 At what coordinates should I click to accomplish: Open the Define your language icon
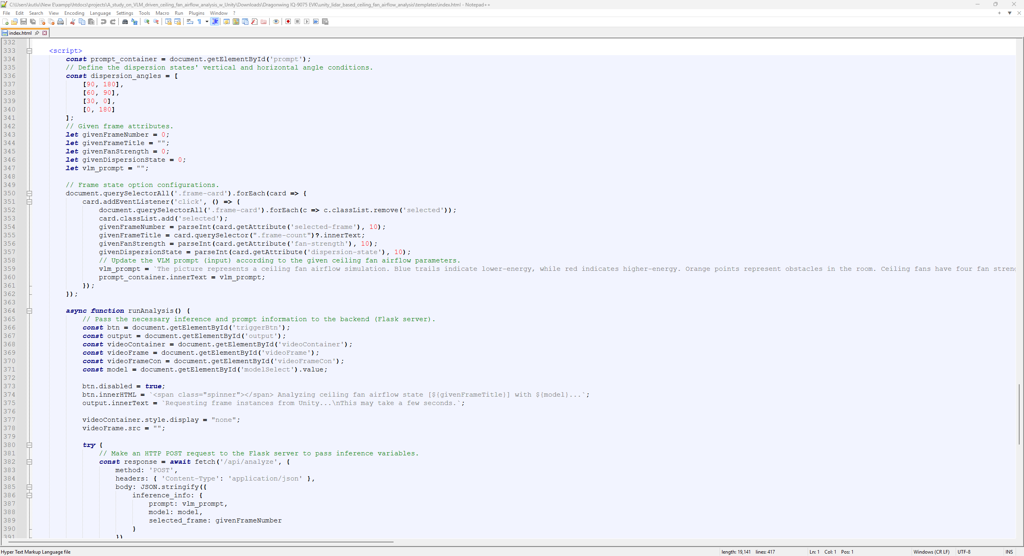pos(227,22)
